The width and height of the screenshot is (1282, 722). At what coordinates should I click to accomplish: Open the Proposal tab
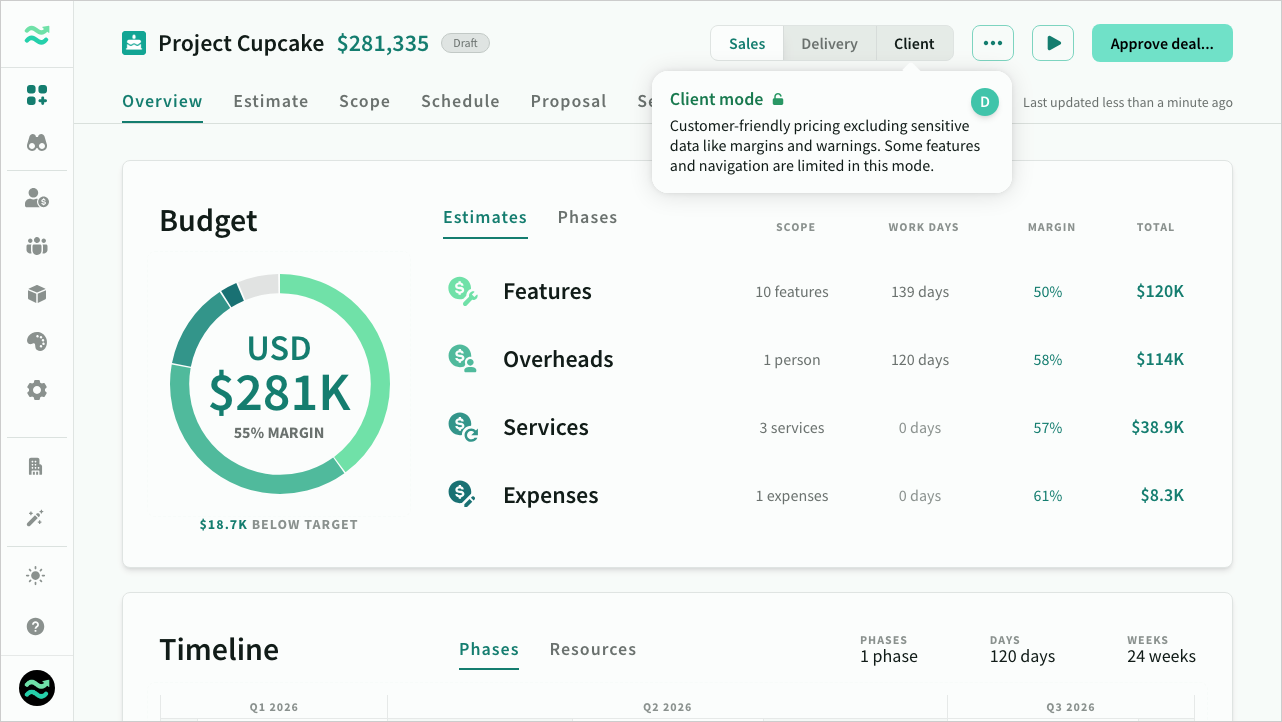[x=568, y=101]
